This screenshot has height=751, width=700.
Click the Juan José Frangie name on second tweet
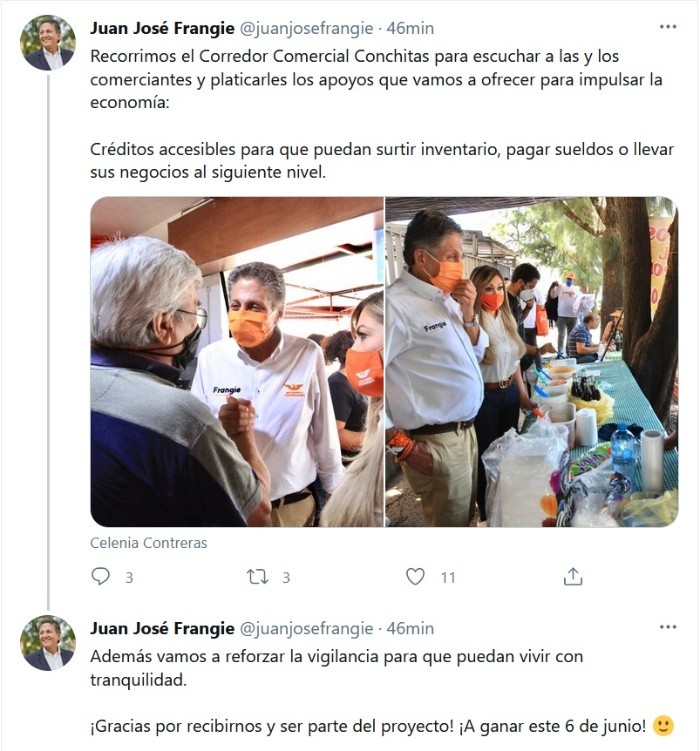[162, 628]
